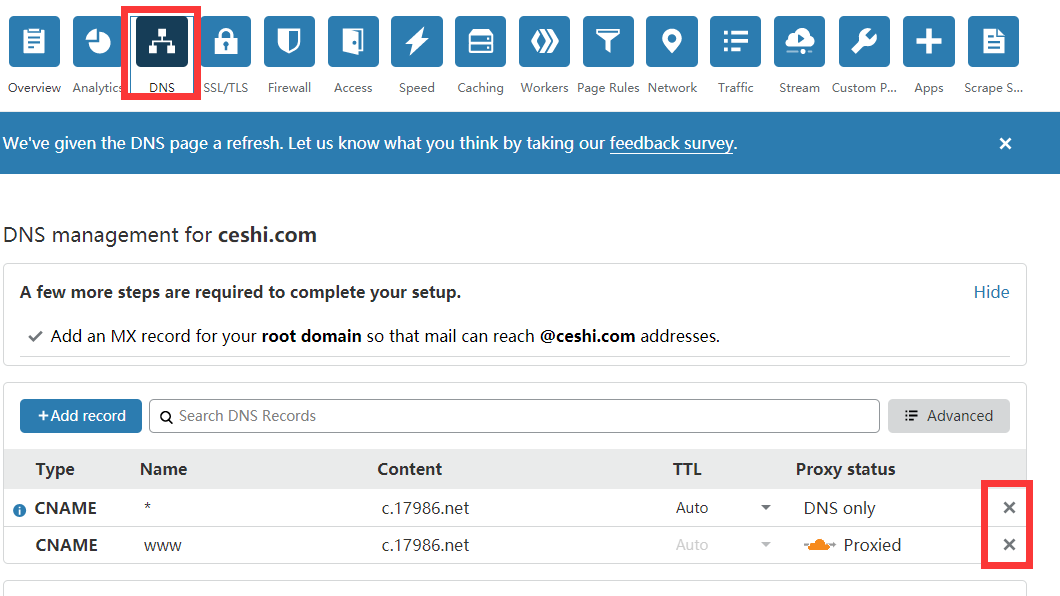Toggle DNS only status for wildcard record
This screenshot has width=1060, height=596.
click(x=839, y=508)
